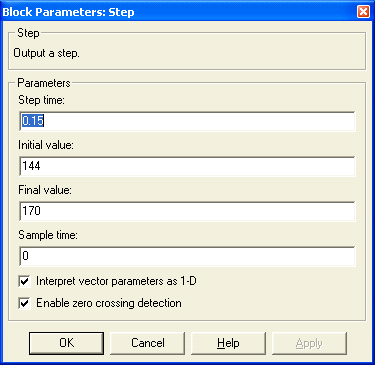Confirm settings with the OK button
Image resolution: width=375 pixels, height=365 pixels.
coord(66,343)
